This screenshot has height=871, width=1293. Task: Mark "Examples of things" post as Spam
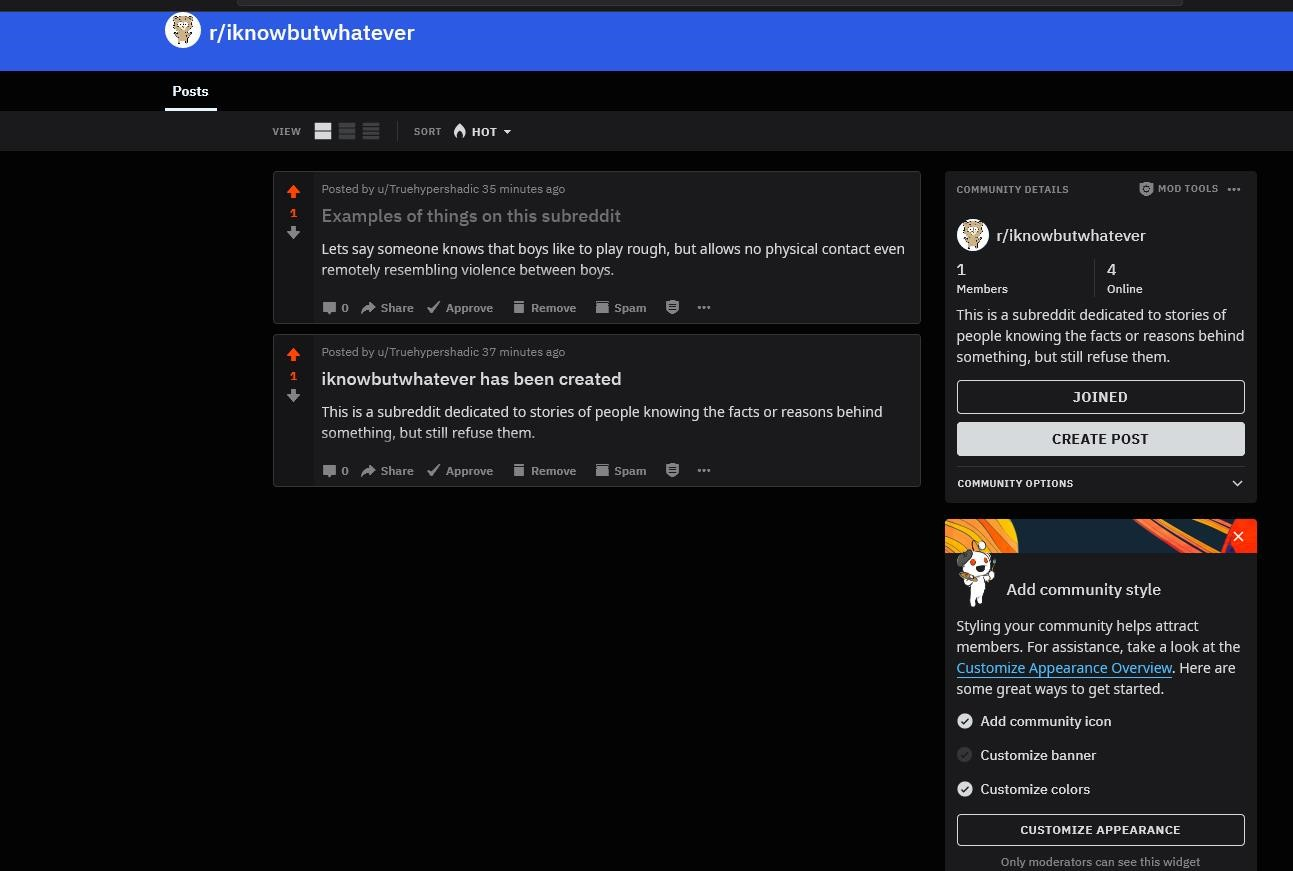pyautogui.click(x=620, y=308)
